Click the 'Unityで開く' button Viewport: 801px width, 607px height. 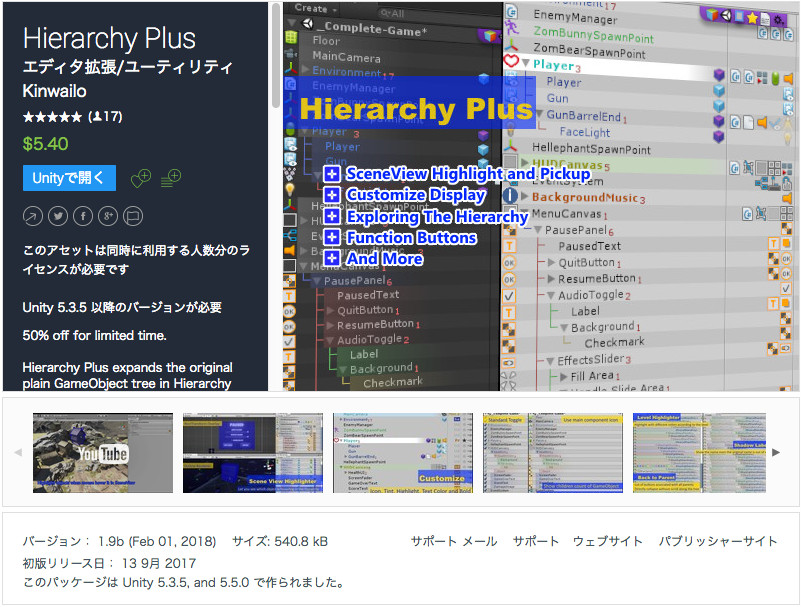(69, 178)
